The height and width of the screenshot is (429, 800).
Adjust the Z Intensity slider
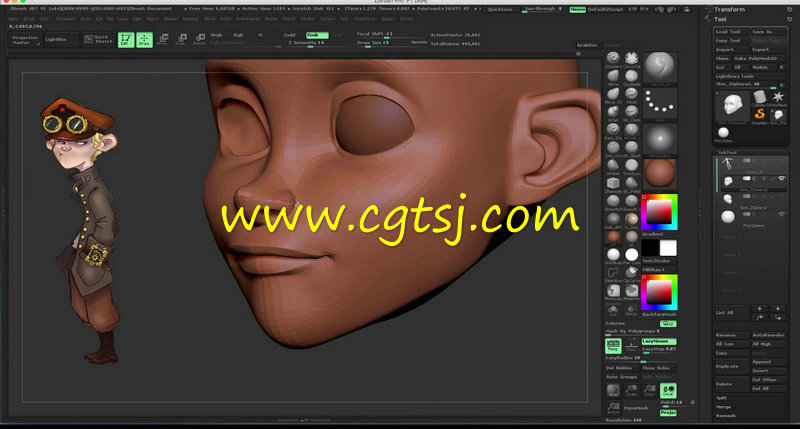317,43
